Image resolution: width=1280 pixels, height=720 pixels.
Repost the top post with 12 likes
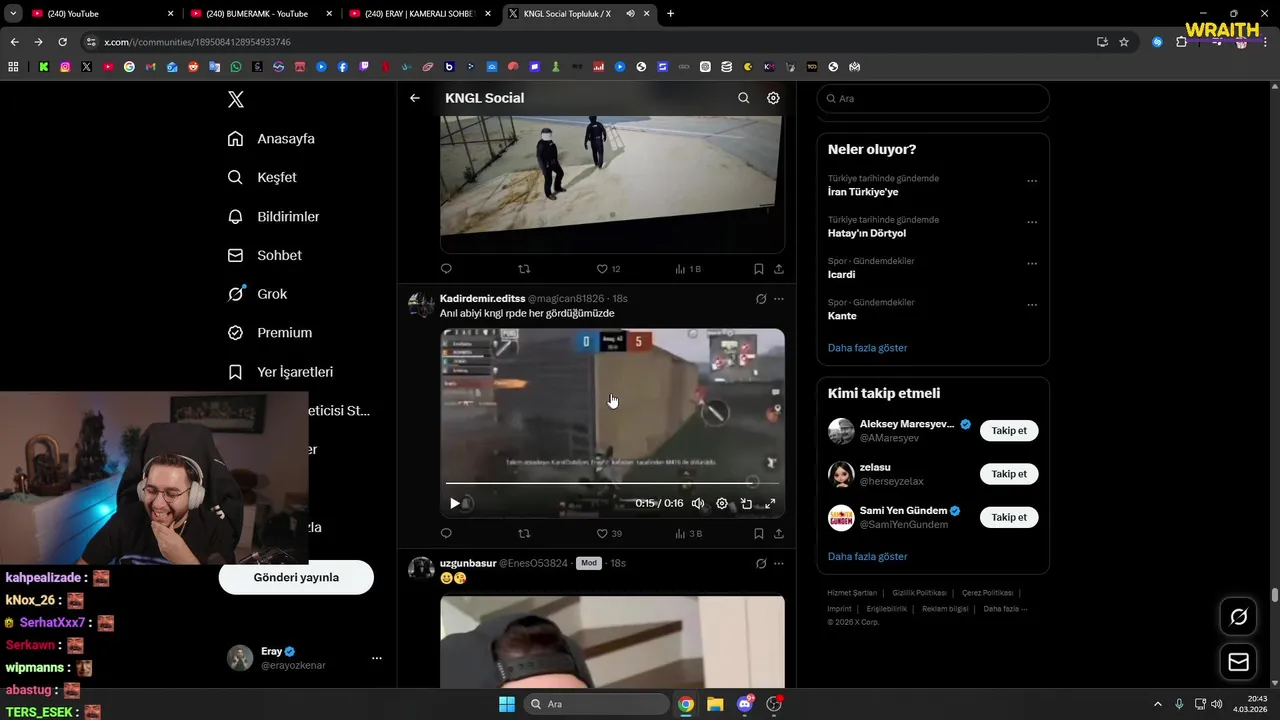[x=524, y=269]
